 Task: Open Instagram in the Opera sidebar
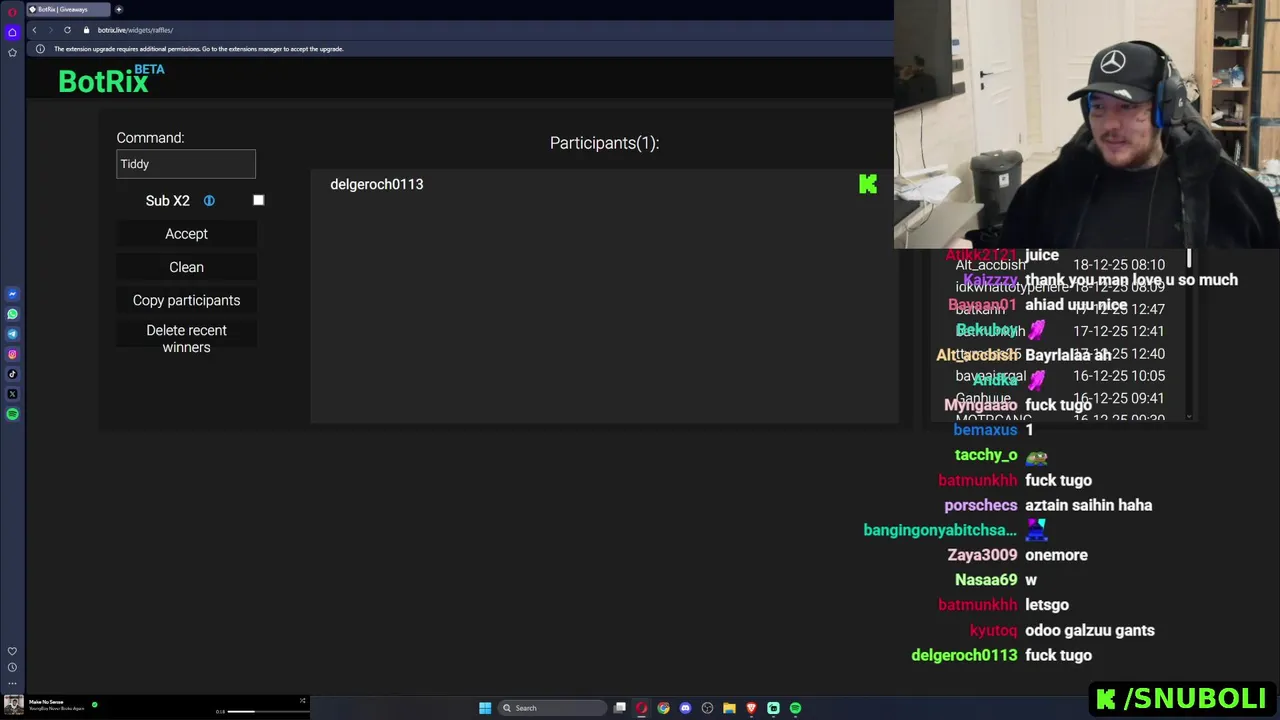[x=12, y=354]
